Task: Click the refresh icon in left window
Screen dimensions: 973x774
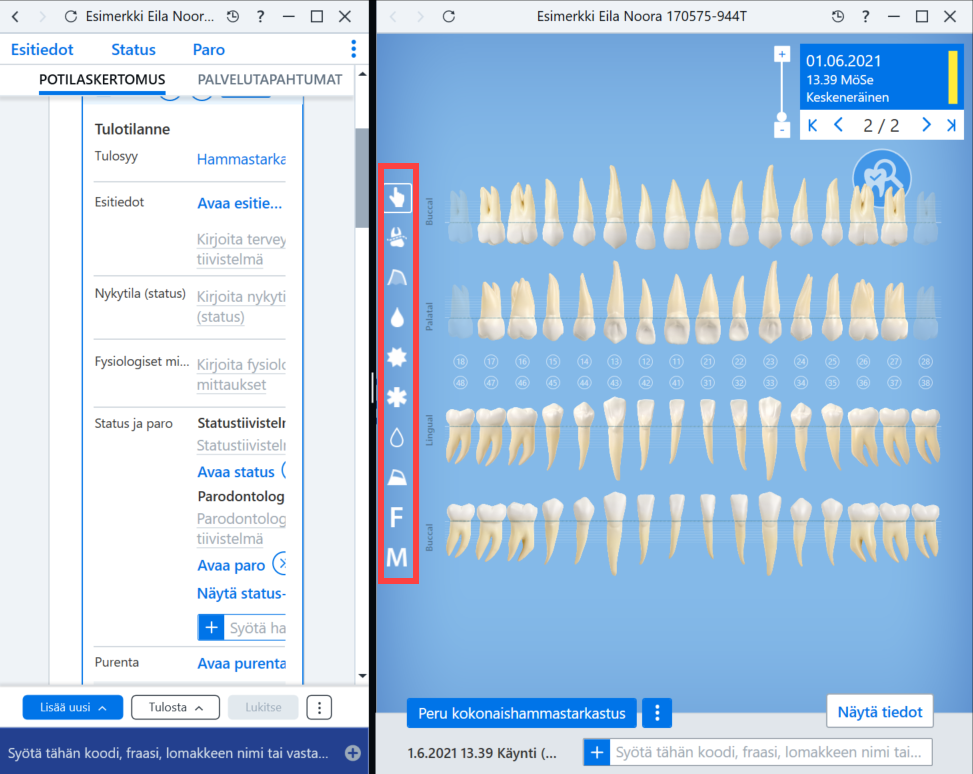Action: pyautogui.click(x=71, y=17)
